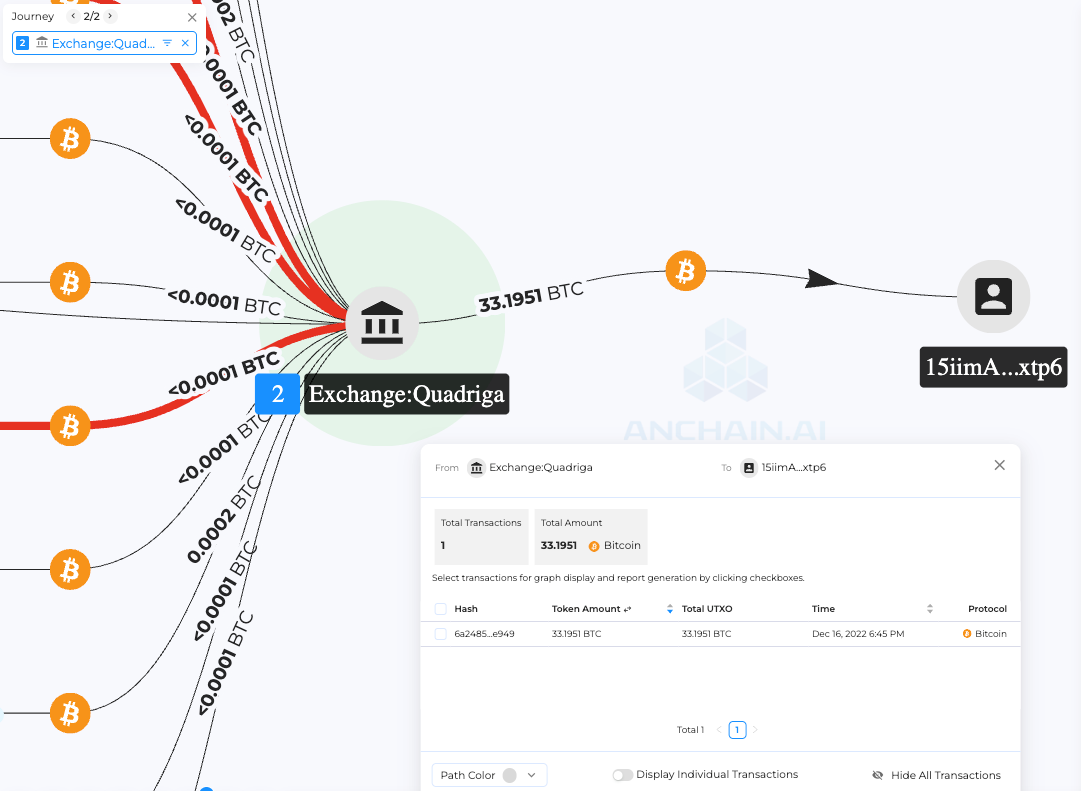Click the pagination previous page arrow
Screen dimensions: 1081x791
719,730
